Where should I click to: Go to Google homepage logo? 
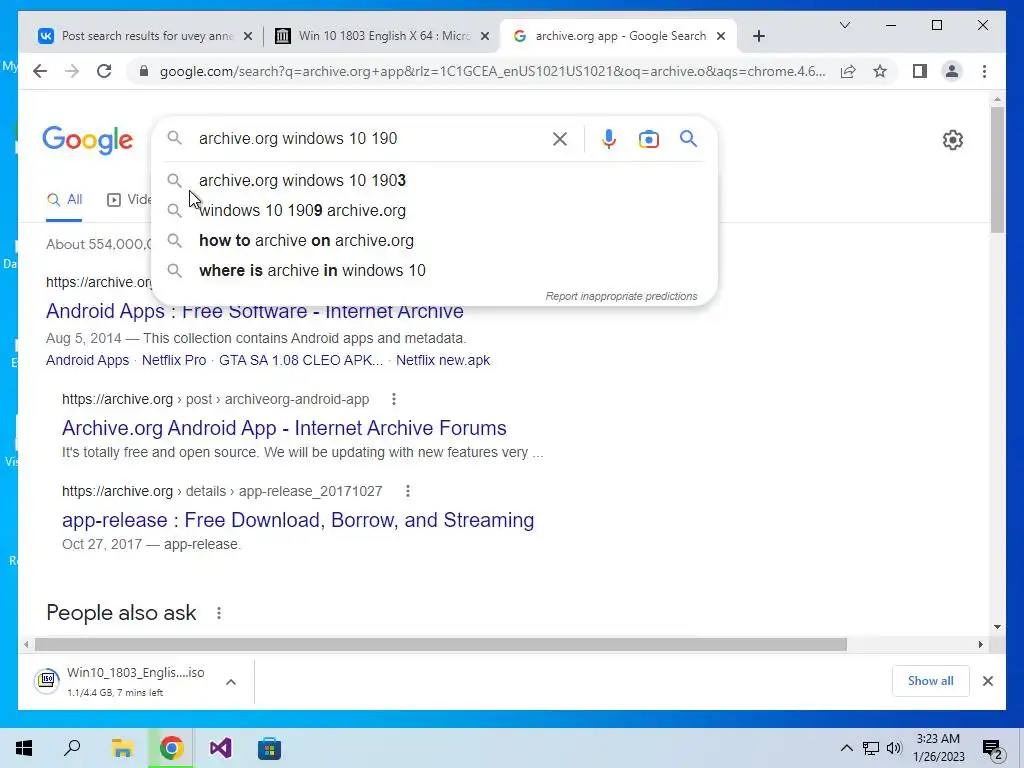pos(88,140)
